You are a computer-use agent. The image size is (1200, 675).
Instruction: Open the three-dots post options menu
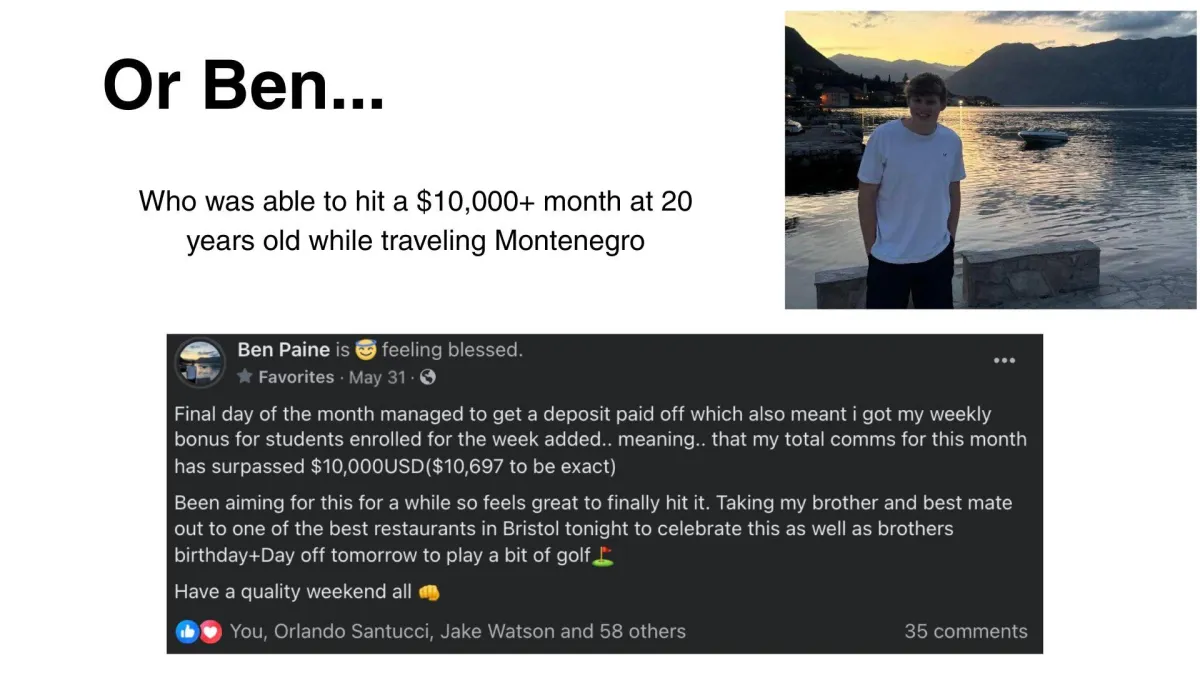coord(1003,360)
